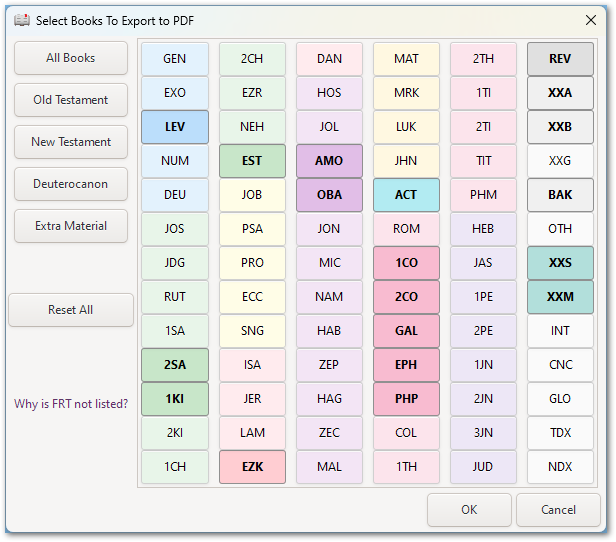Viewport: 616px width, 542px height.
Task: Toggle the GEN book selection
Action: click(x=175, y=59)
